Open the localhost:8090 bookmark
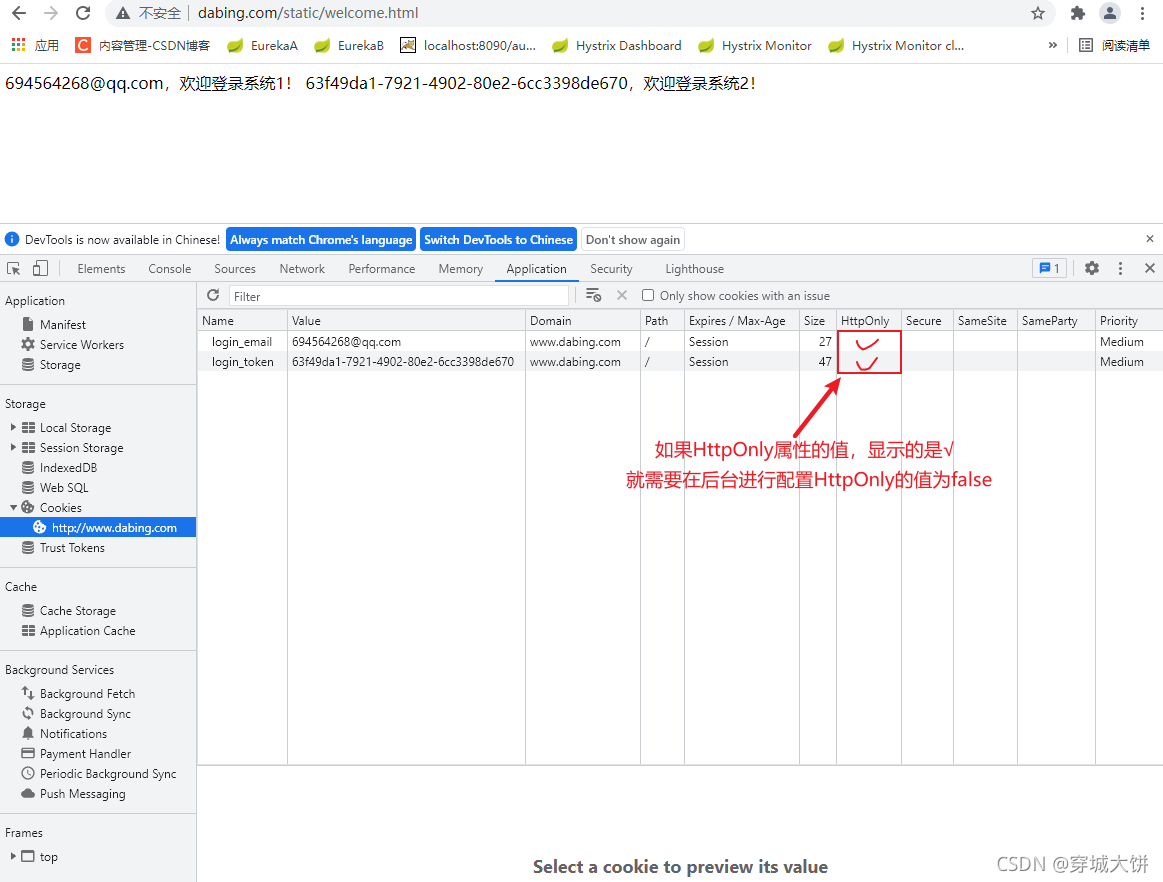Screen dimensions: 1163x882 tap(468, 45)
